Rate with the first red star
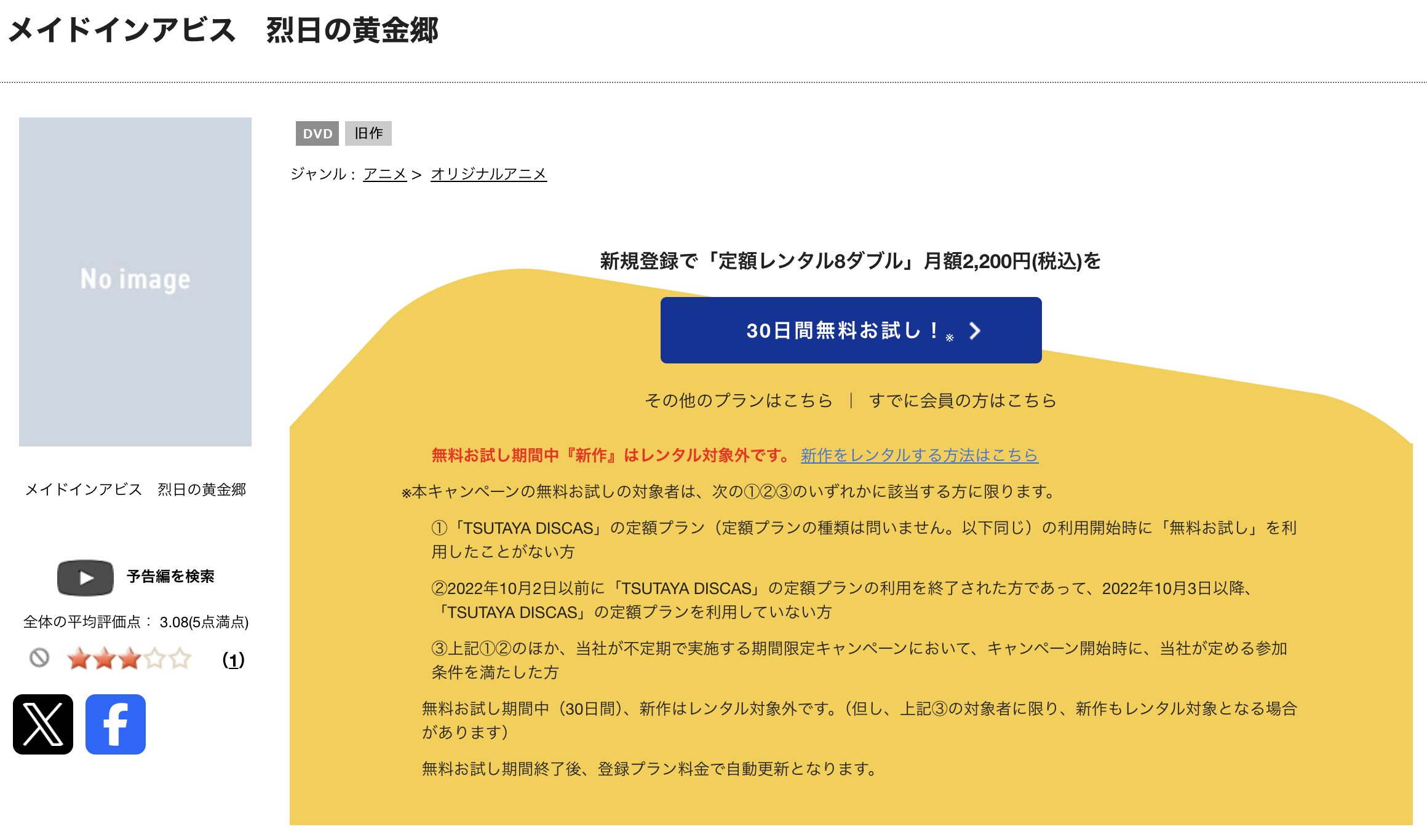Screen dimensions: 1427x840 pyautogui.click(x=79, y=659)
